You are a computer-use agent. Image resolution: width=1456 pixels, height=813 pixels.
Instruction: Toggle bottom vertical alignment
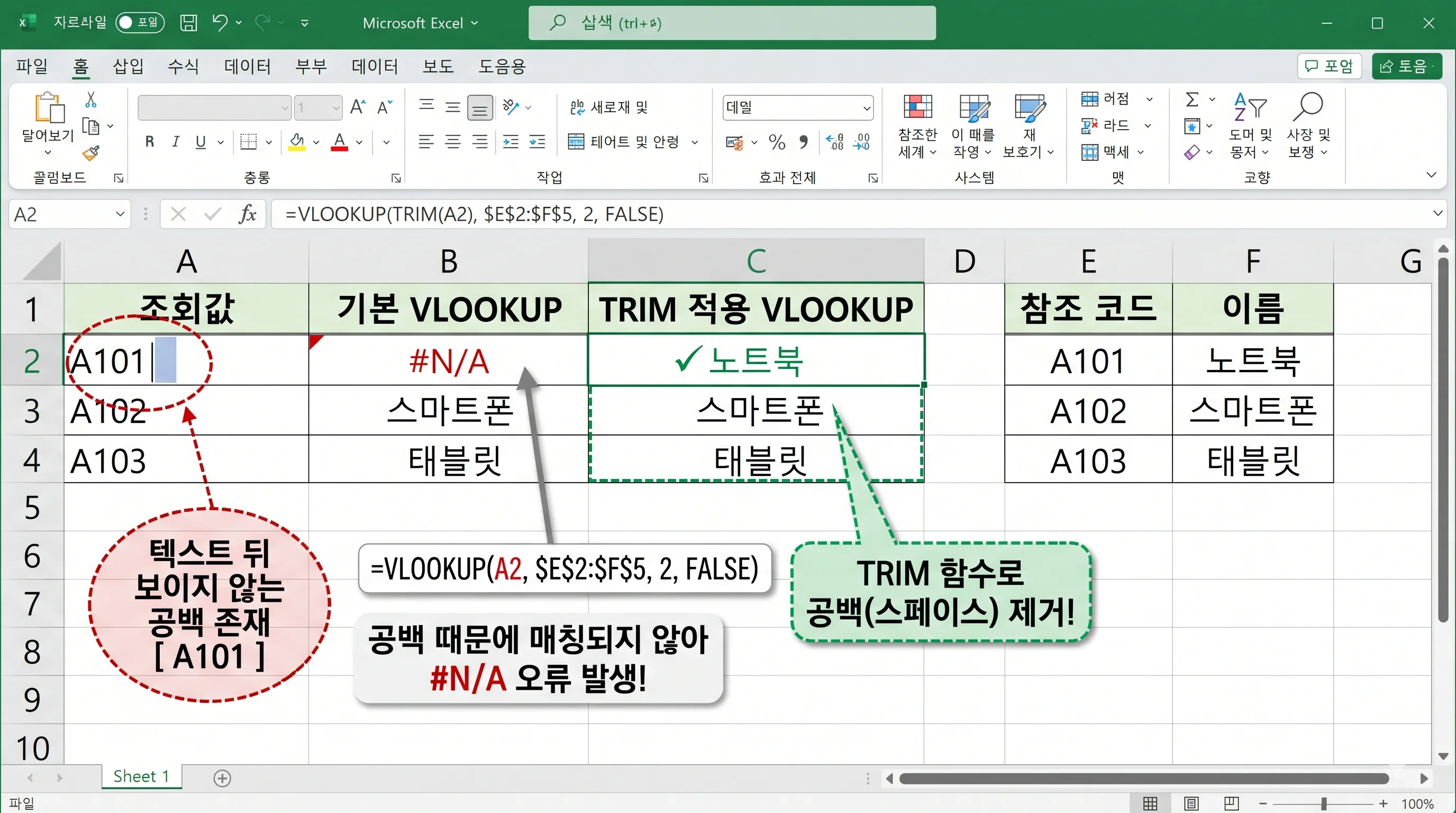[480, 107]
